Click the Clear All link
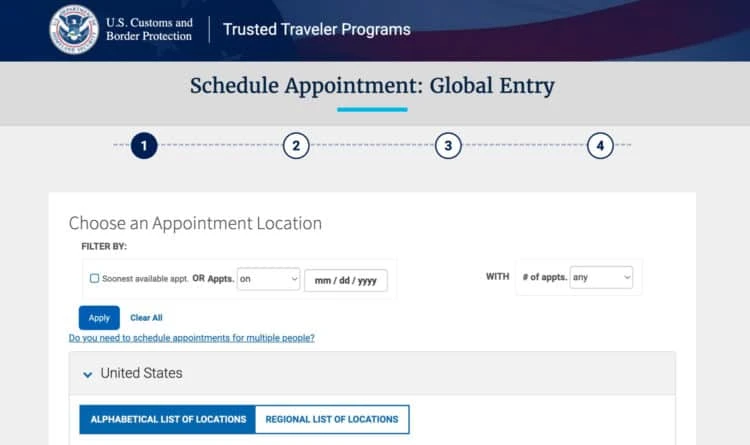The image size is (750, 445). [x=146, y=318]
